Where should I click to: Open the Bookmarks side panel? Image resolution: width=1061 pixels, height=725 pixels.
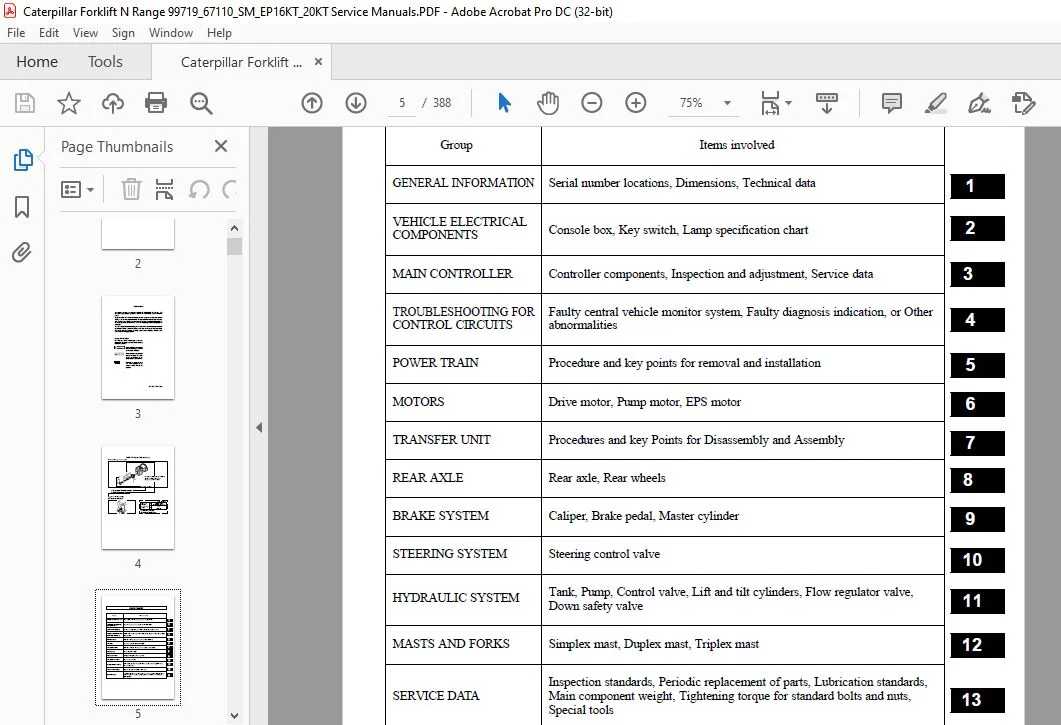click(x=22, y=207)
